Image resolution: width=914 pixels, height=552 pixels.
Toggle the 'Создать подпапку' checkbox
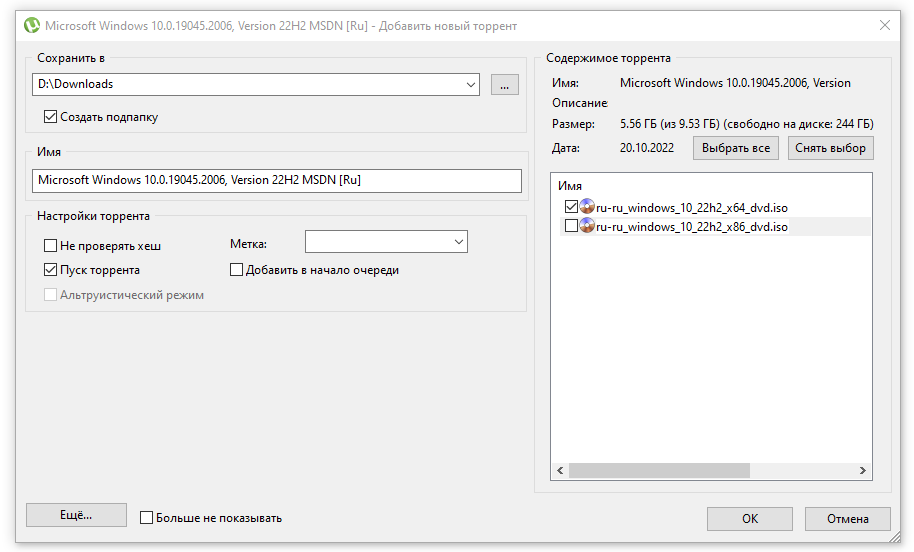51,117
